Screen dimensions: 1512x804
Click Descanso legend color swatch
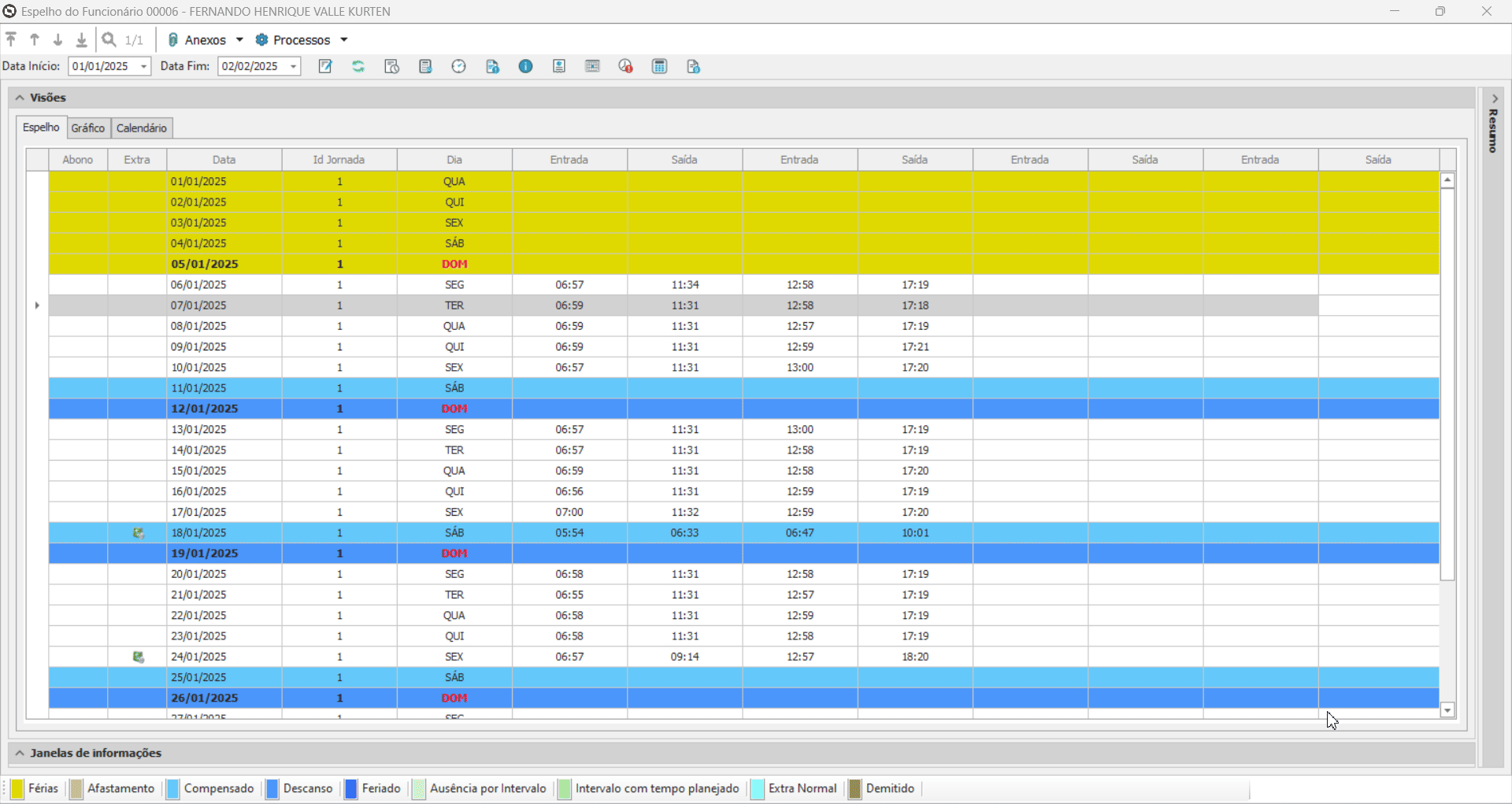272,789
